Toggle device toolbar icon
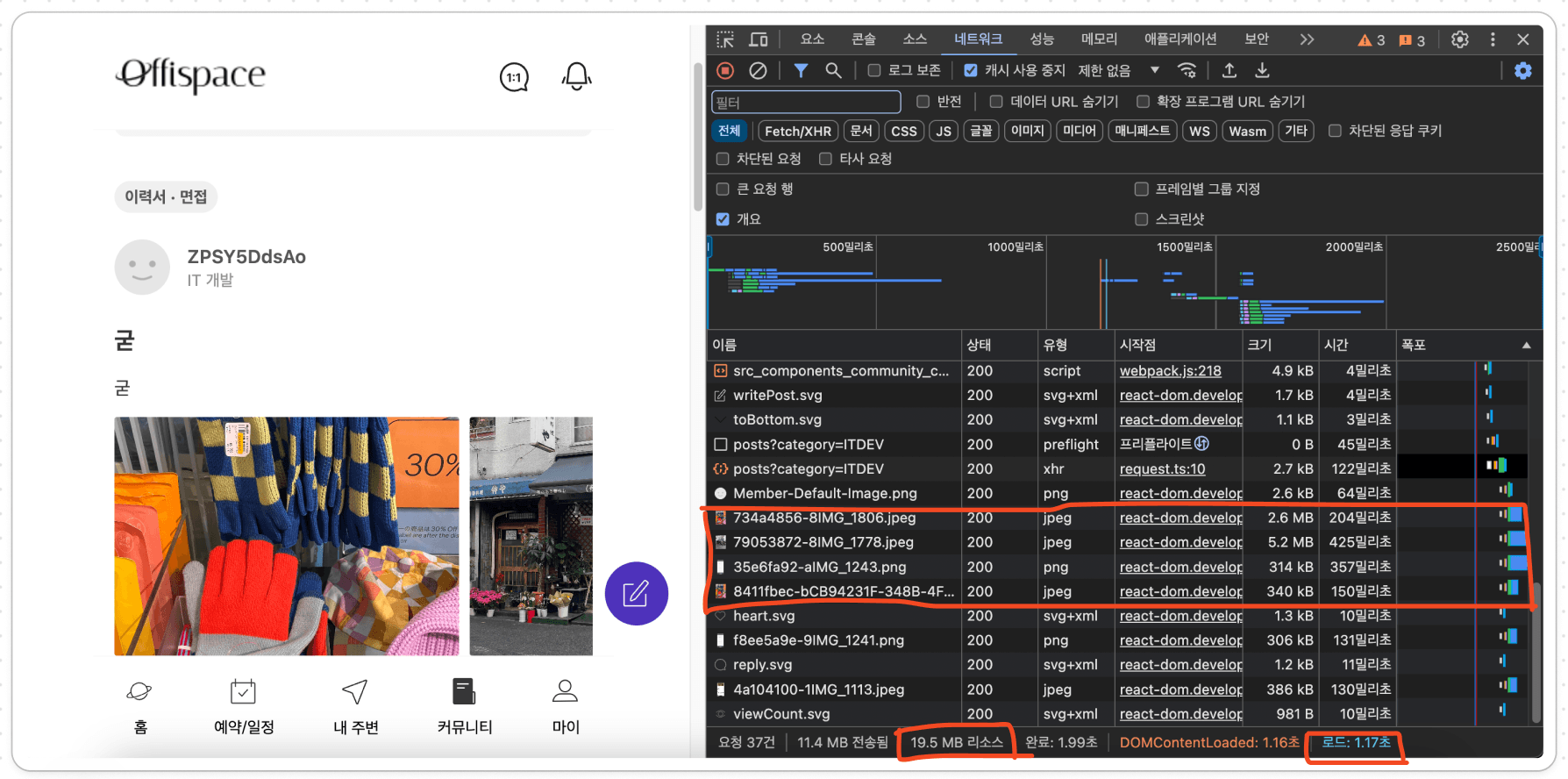The image size is (1568, 779). tap(759, 39)
